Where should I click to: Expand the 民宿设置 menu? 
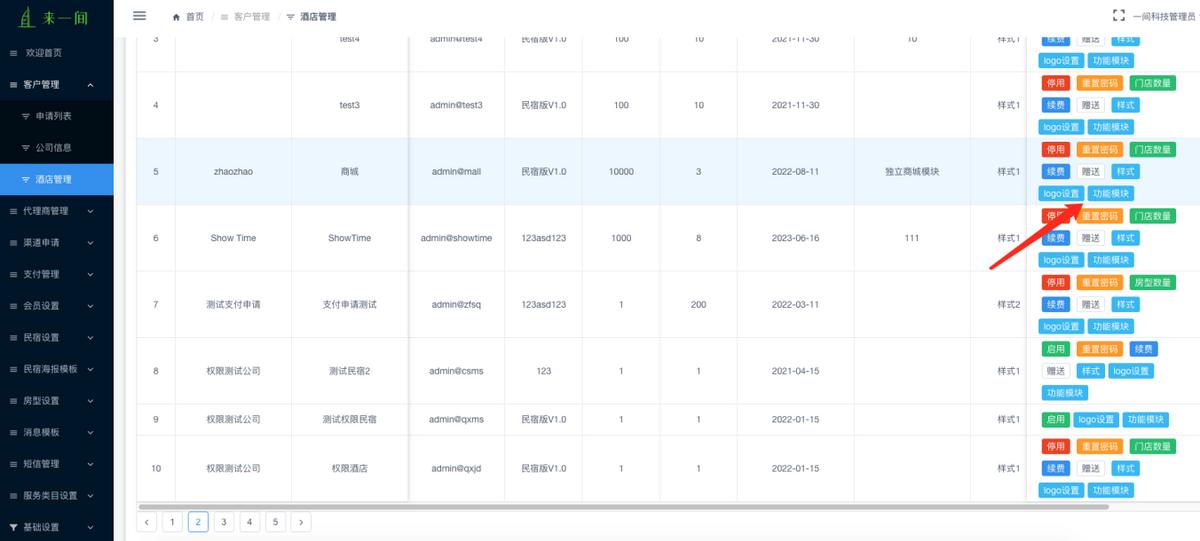[57, 337]
